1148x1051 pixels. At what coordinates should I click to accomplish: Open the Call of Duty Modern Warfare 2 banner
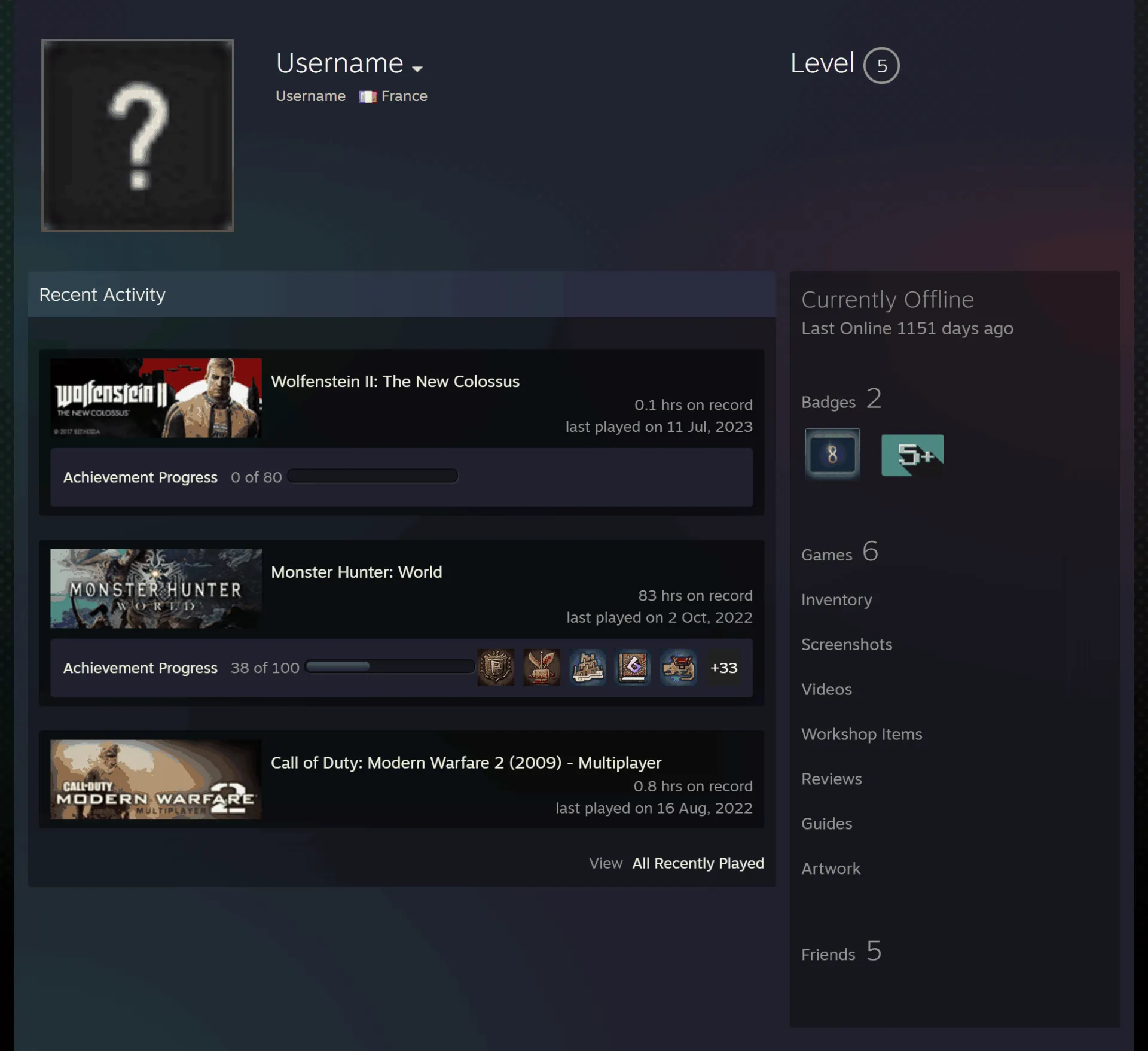(x=155, y=779)
